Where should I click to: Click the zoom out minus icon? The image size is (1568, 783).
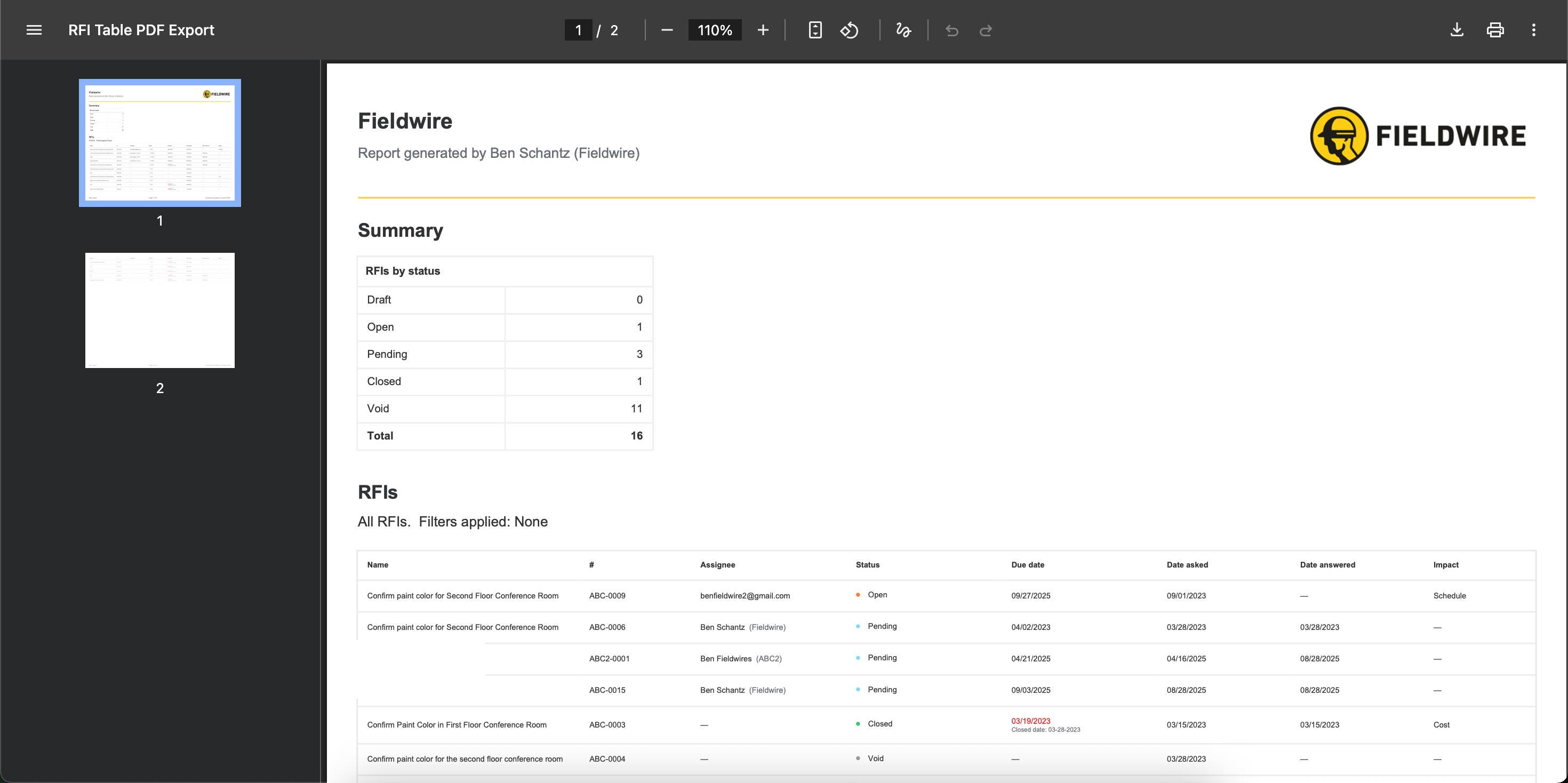pyautogui.click(x=667, y=30)
